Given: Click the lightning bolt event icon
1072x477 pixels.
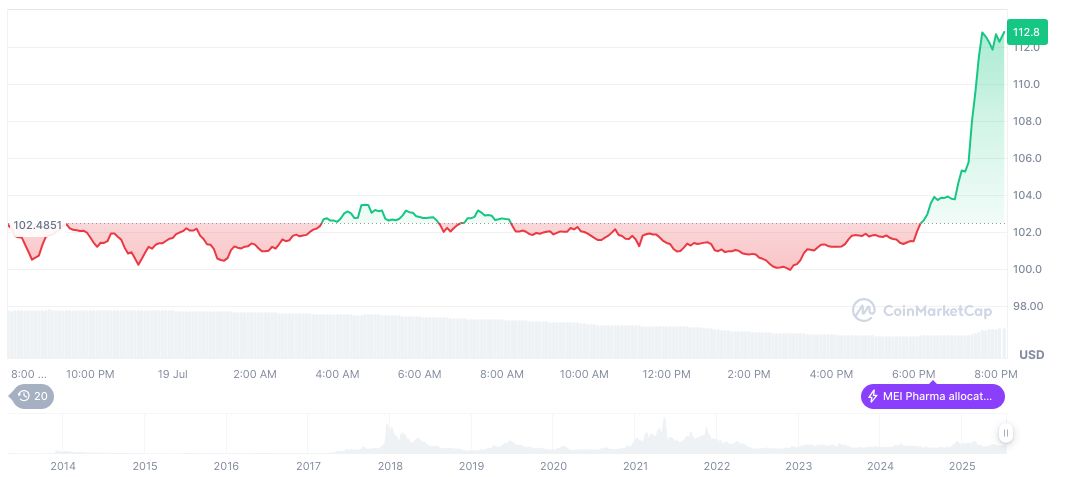Looking at the screenshot, I should (873, 396).
